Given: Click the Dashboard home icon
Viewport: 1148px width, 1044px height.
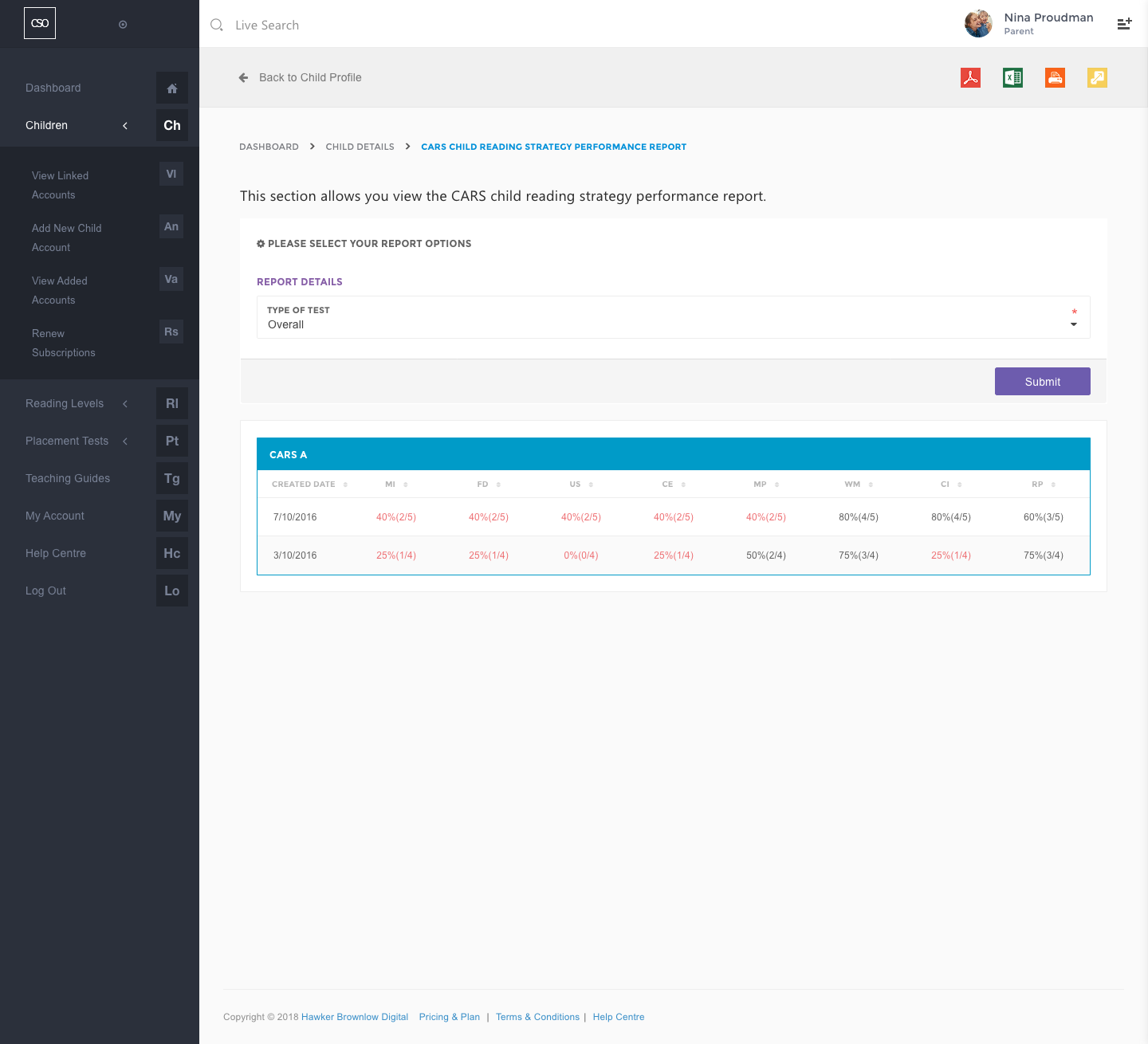Looking at the screenshot, I should (172, 88).
